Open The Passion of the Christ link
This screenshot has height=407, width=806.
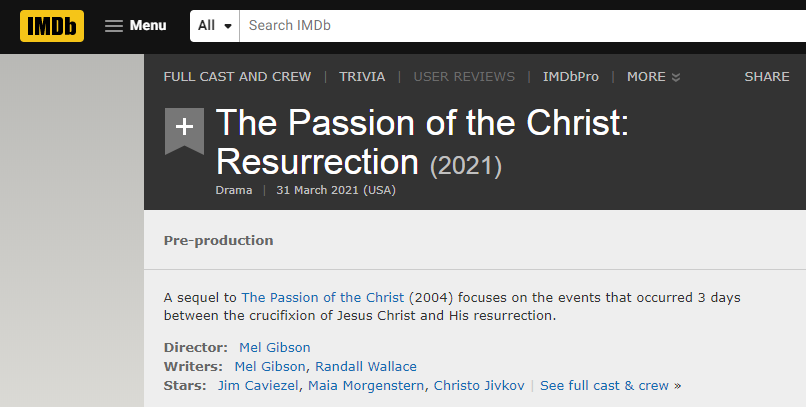(323, 297)
